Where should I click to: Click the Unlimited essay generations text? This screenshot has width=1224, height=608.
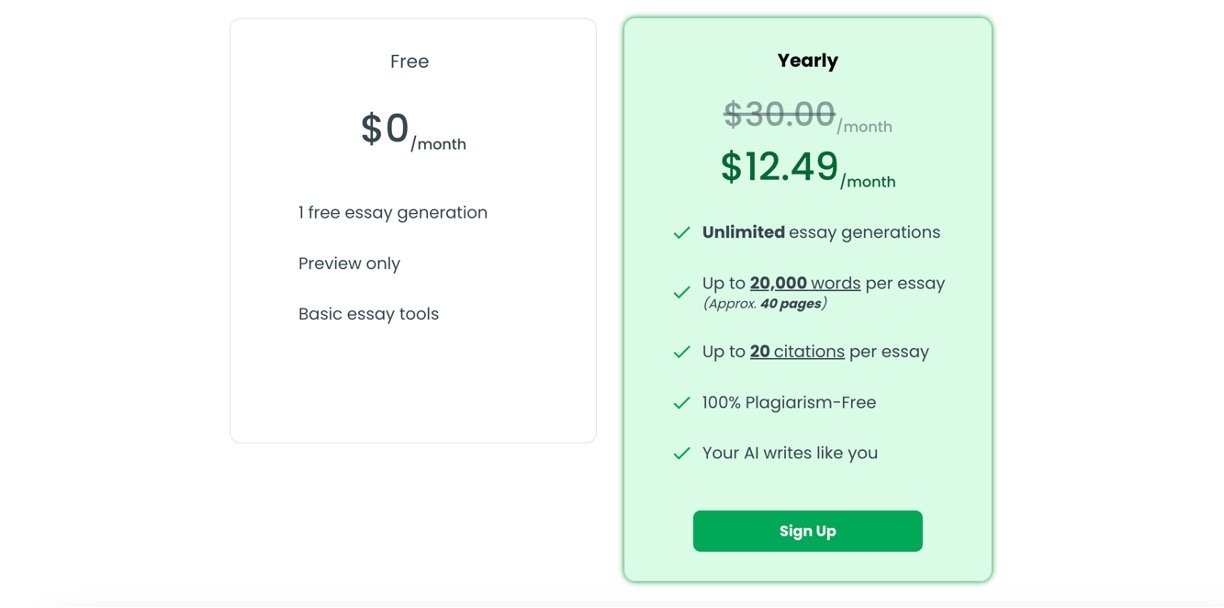pyautogui.click(x=821, y=233)
